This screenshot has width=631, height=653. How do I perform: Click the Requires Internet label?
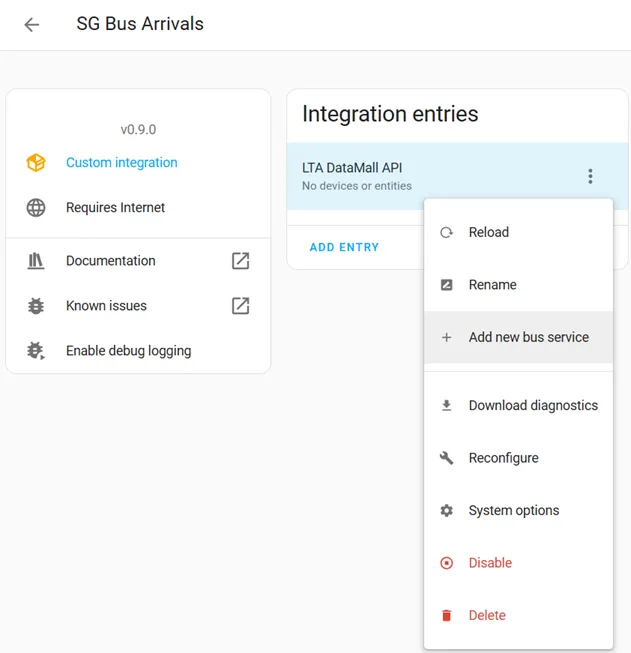[115, 207]
